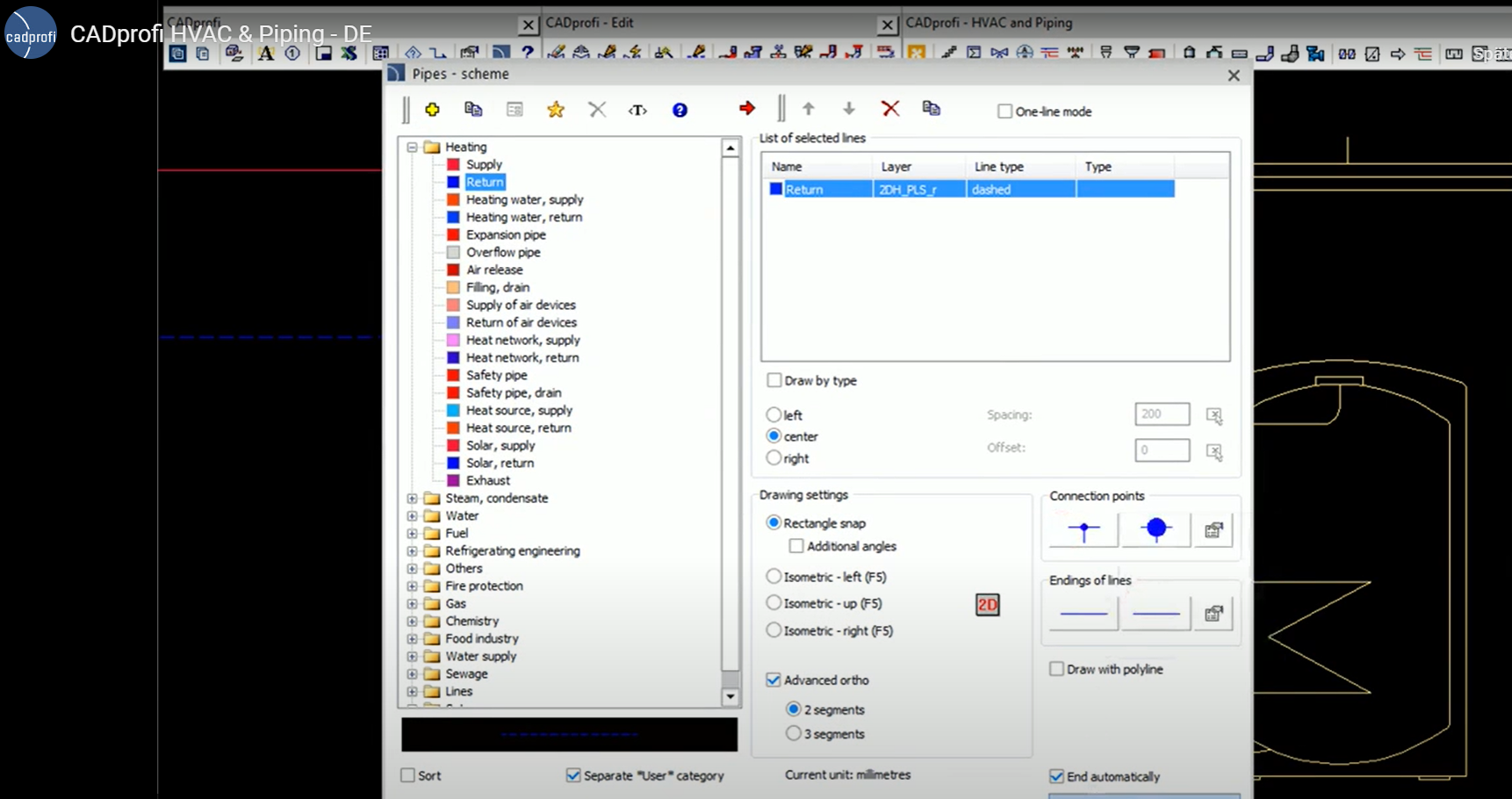Enable the One-line mode checkbox
The image size is (1512, 799).
click(x=1005, y=112)
